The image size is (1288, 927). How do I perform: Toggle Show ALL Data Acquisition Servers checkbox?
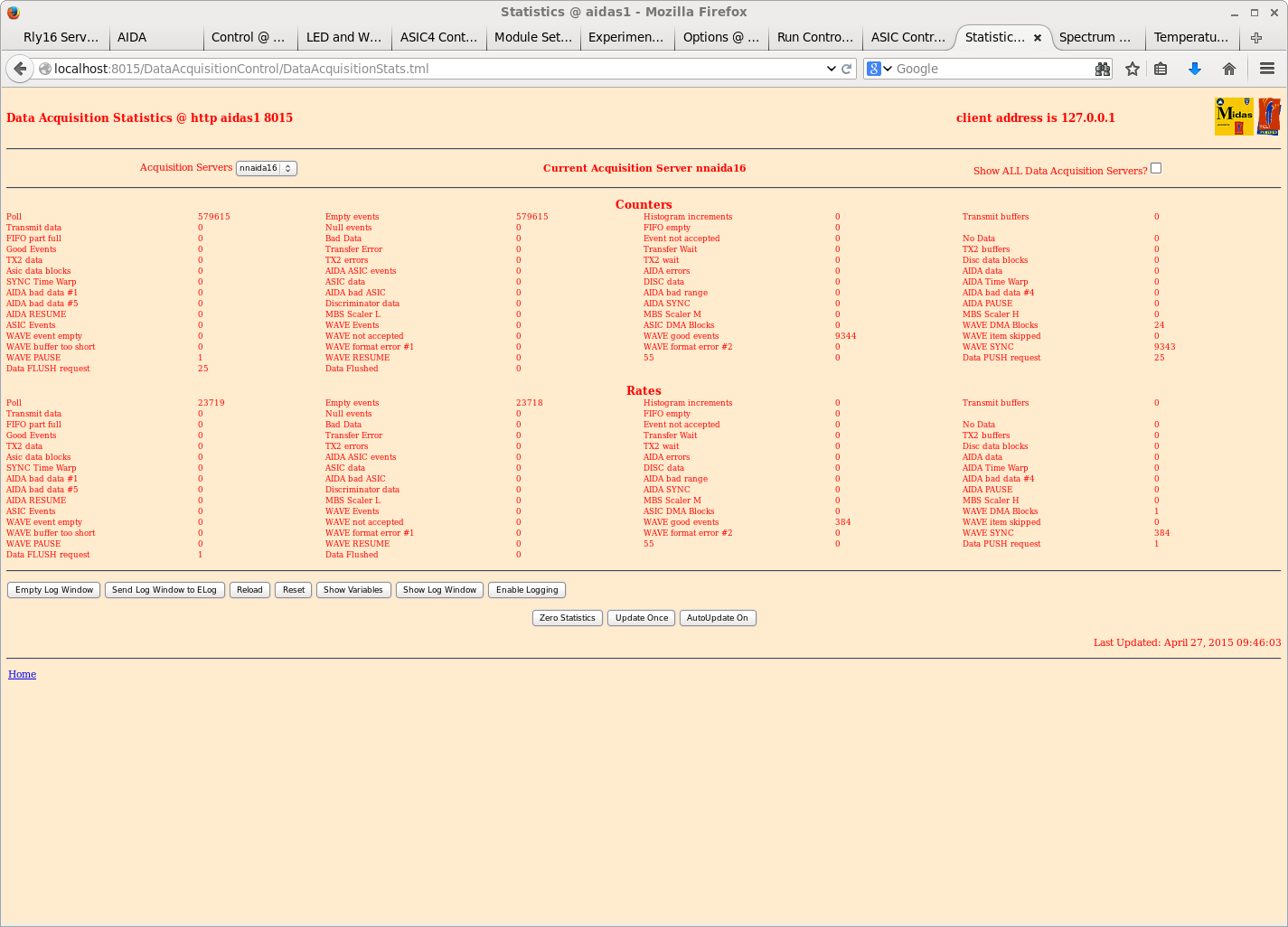pyautogui.click(x=1156, y=168)
